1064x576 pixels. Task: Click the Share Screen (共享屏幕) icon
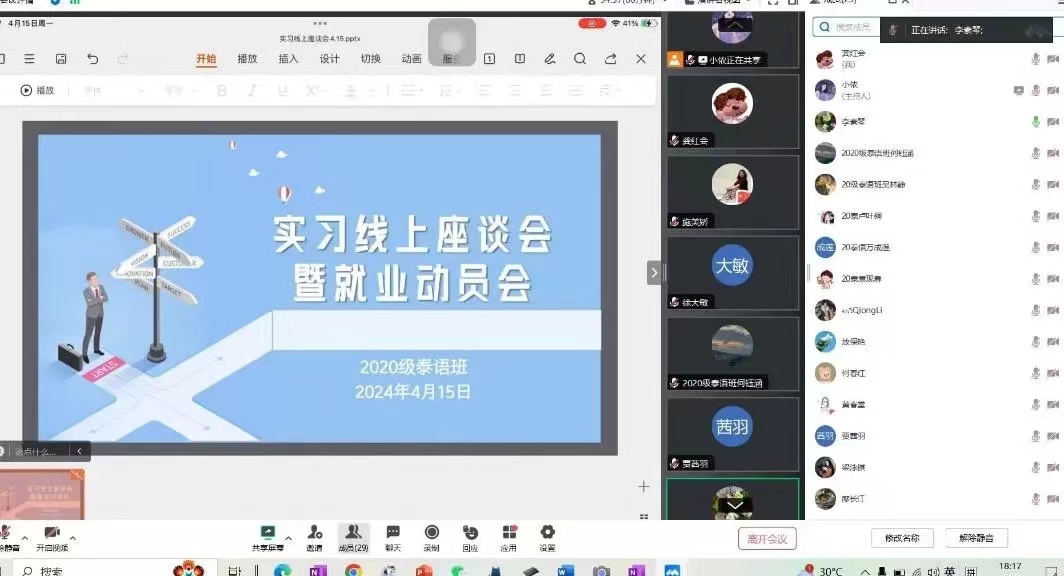pyautogui.click(x=267, y=533)
